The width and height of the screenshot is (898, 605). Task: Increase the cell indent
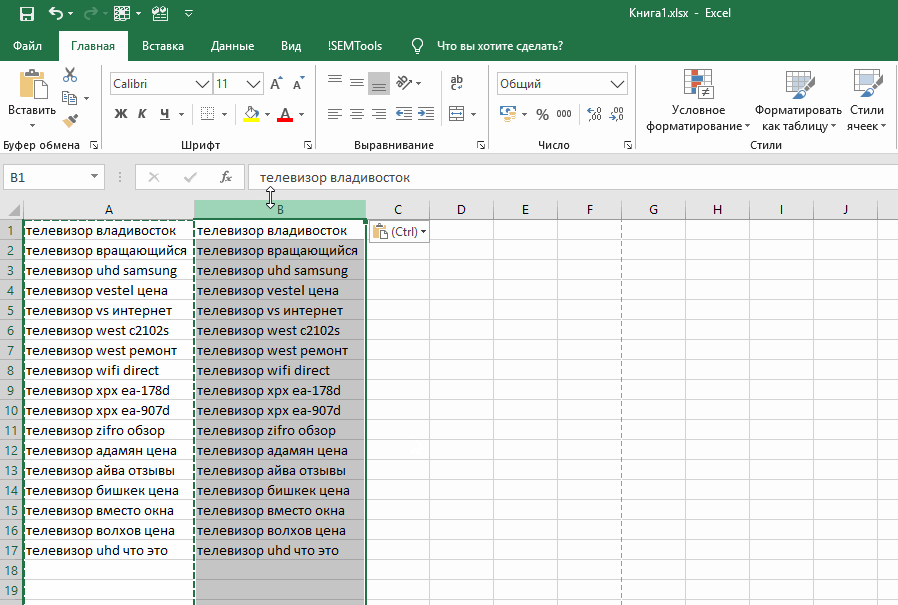(426, 113)
